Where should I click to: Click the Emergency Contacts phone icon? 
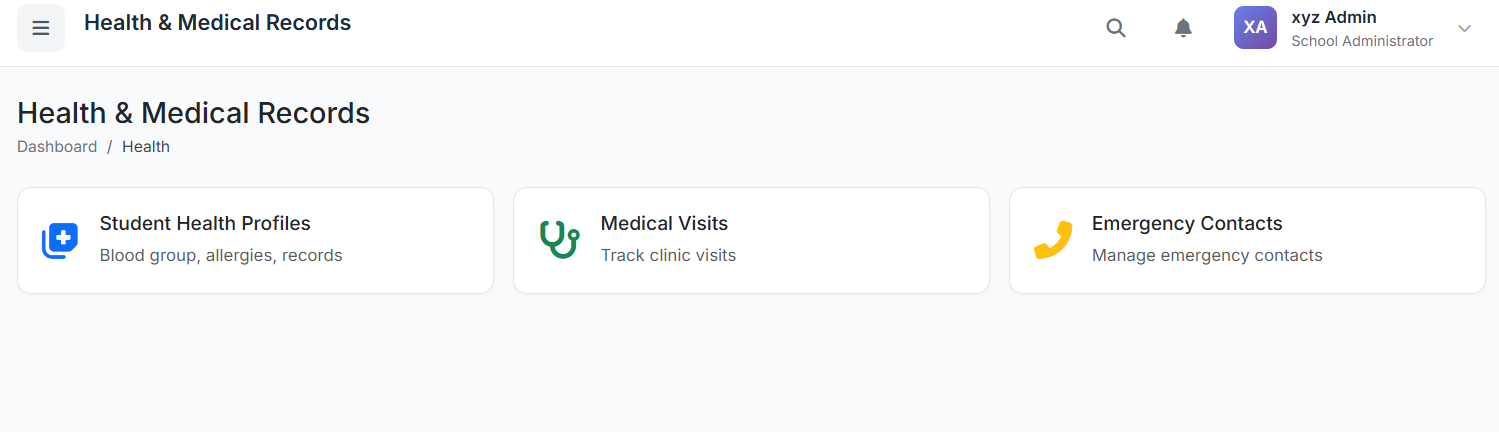1052,240
